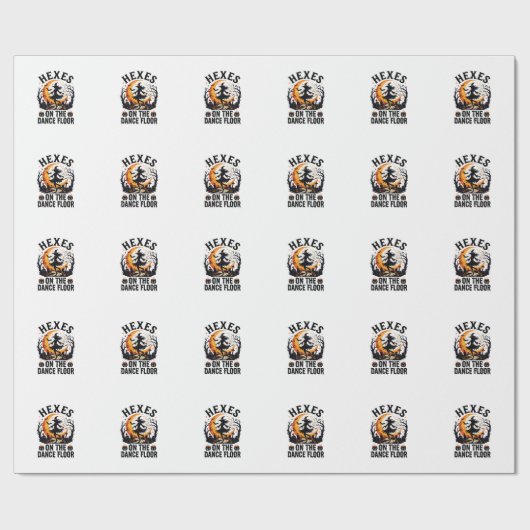Select the first Hexes design in bottom row

[56, 432]
